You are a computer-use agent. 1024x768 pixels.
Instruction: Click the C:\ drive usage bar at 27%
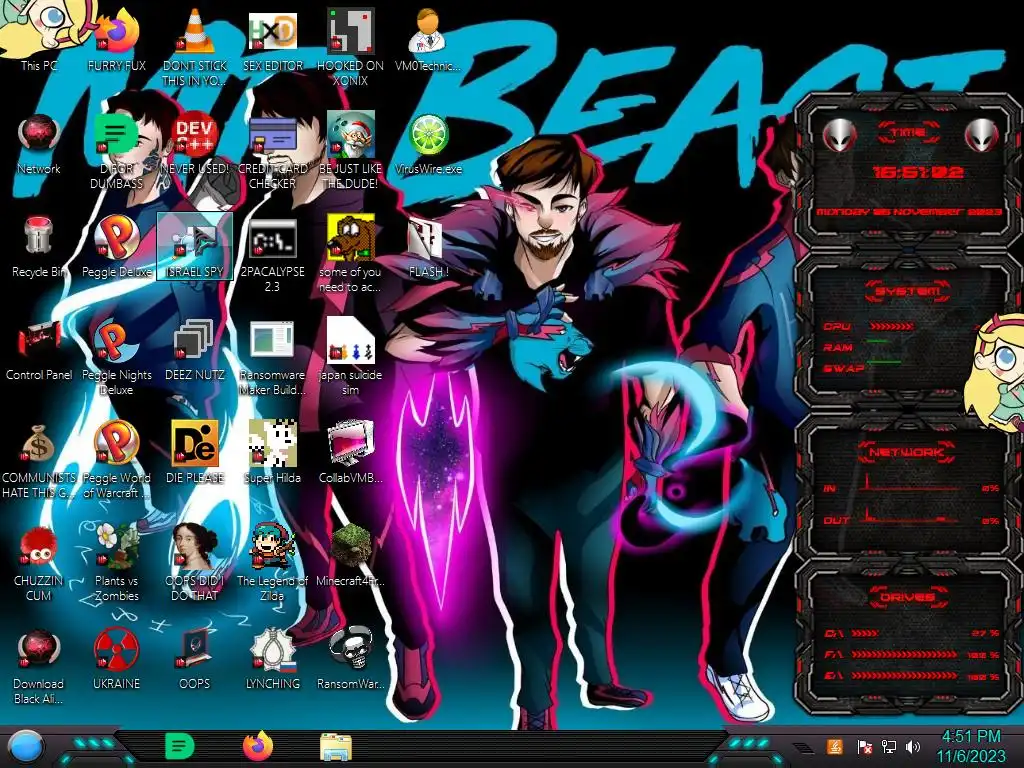[x=865, y=633]
